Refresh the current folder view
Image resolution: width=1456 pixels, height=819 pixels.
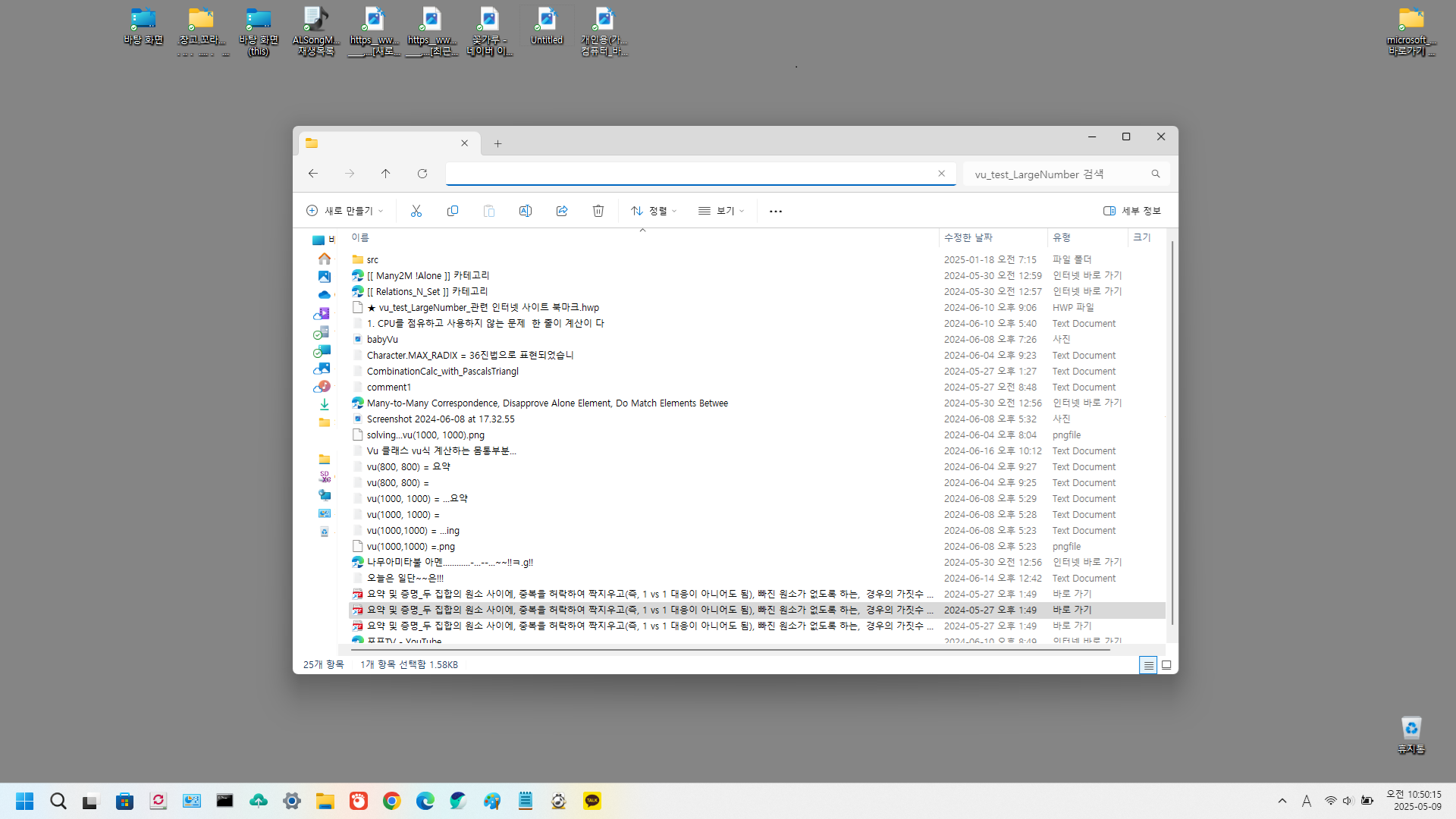pos(422,174)
